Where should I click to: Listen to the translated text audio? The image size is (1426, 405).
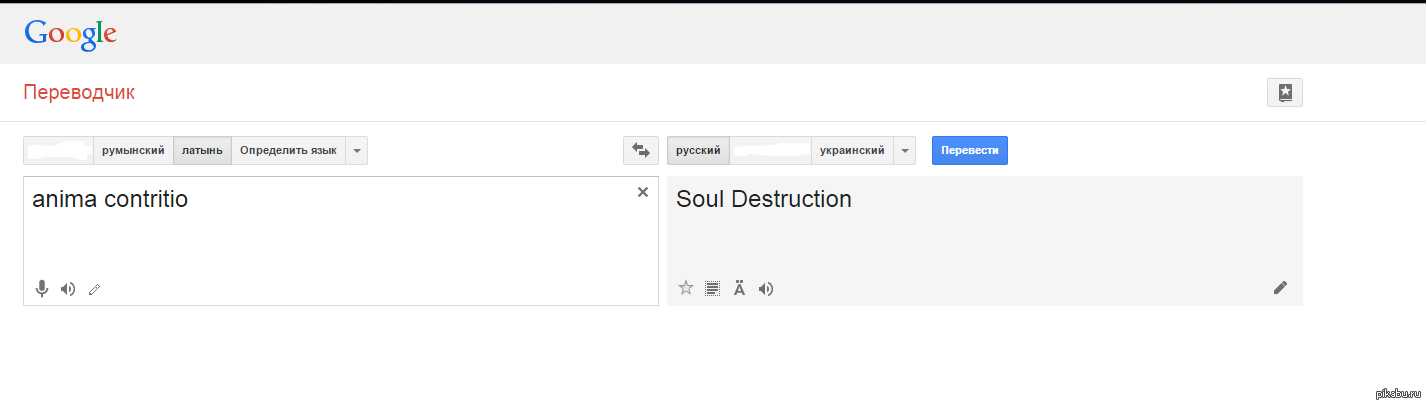(x=766, y=289)
